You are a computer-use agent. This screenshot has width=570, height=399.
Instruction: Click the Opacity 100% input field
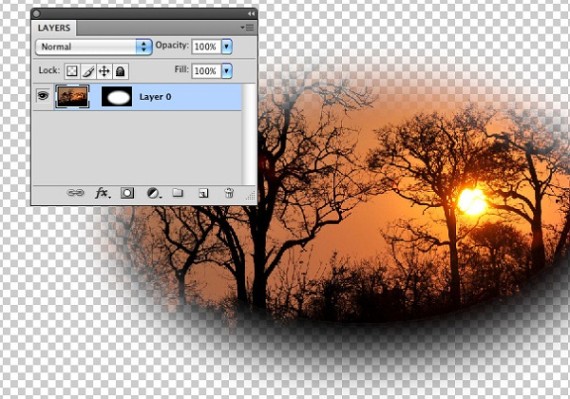[206, 47]
